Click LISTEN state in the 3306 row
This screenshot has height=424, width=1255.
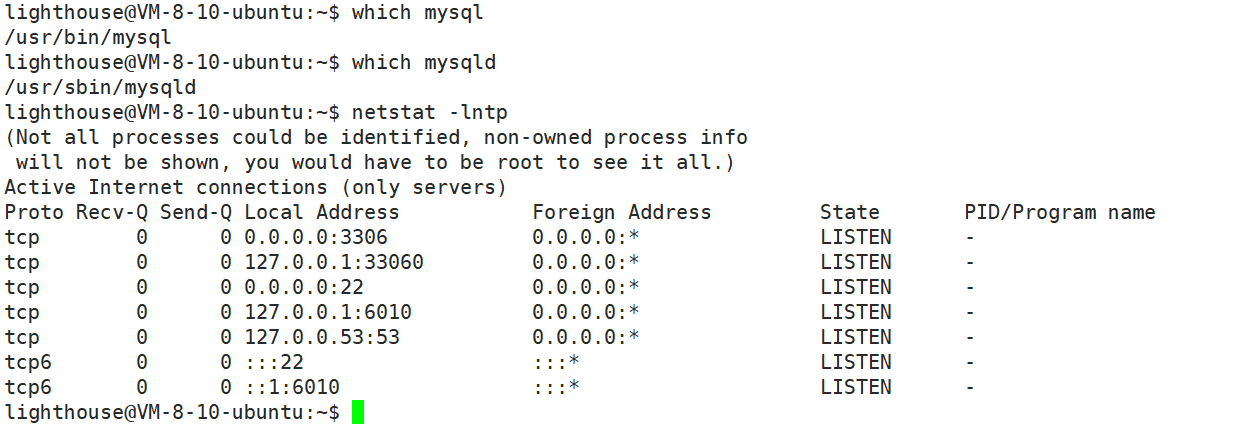pos(856,237)
